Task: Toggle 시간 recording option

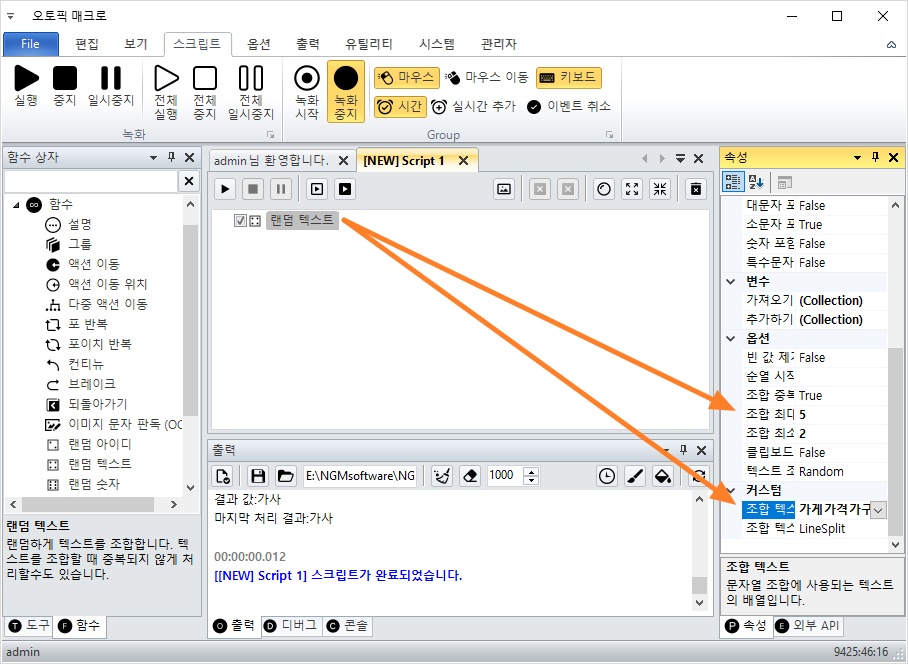Action: [x=401, y=107]
